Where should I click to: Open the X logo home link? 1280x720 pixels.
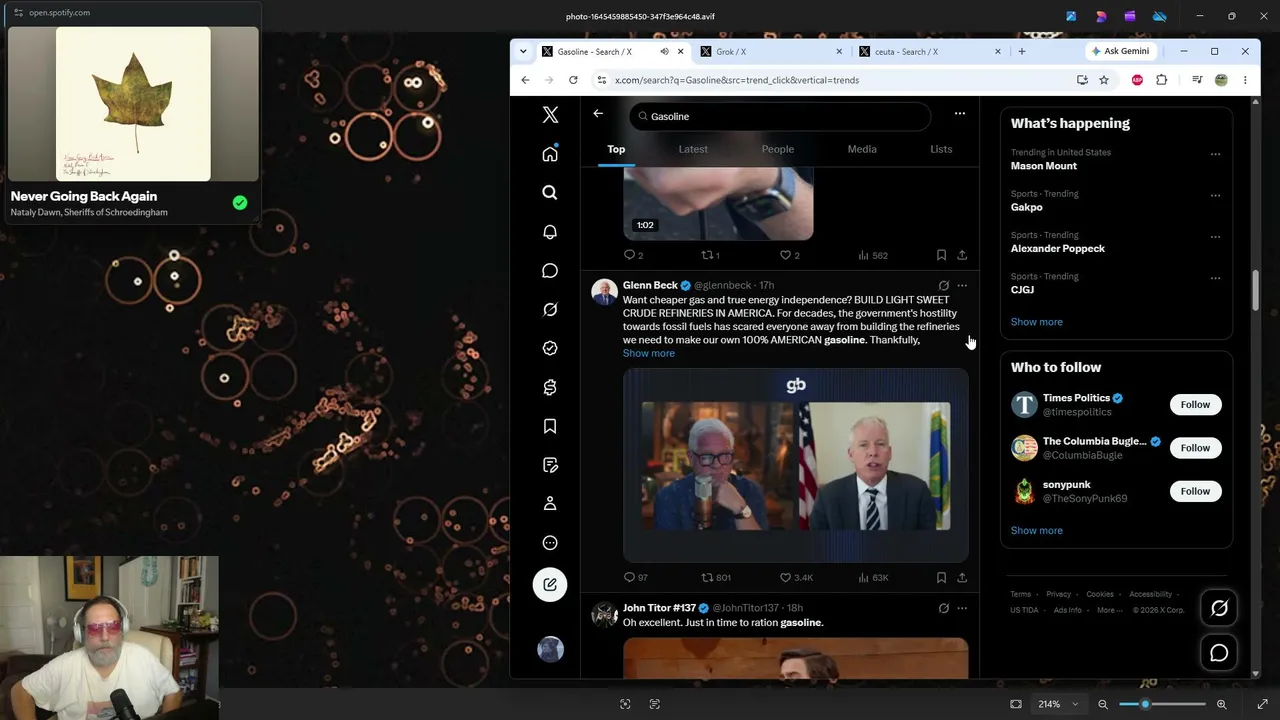coord(550,115)
